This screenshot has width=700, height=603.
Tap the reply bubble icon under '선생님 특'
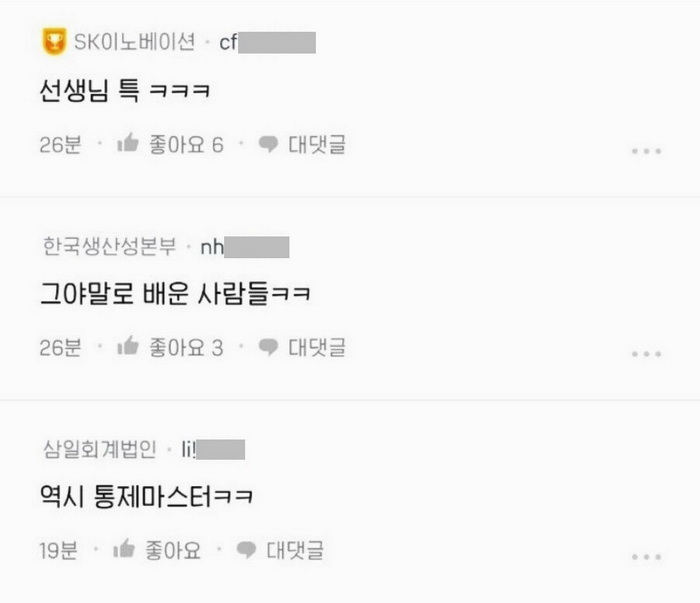click(x=268, y=144)
